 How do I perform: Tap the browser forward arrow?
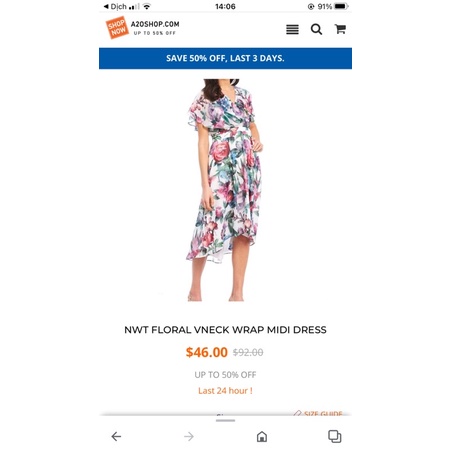189,436
